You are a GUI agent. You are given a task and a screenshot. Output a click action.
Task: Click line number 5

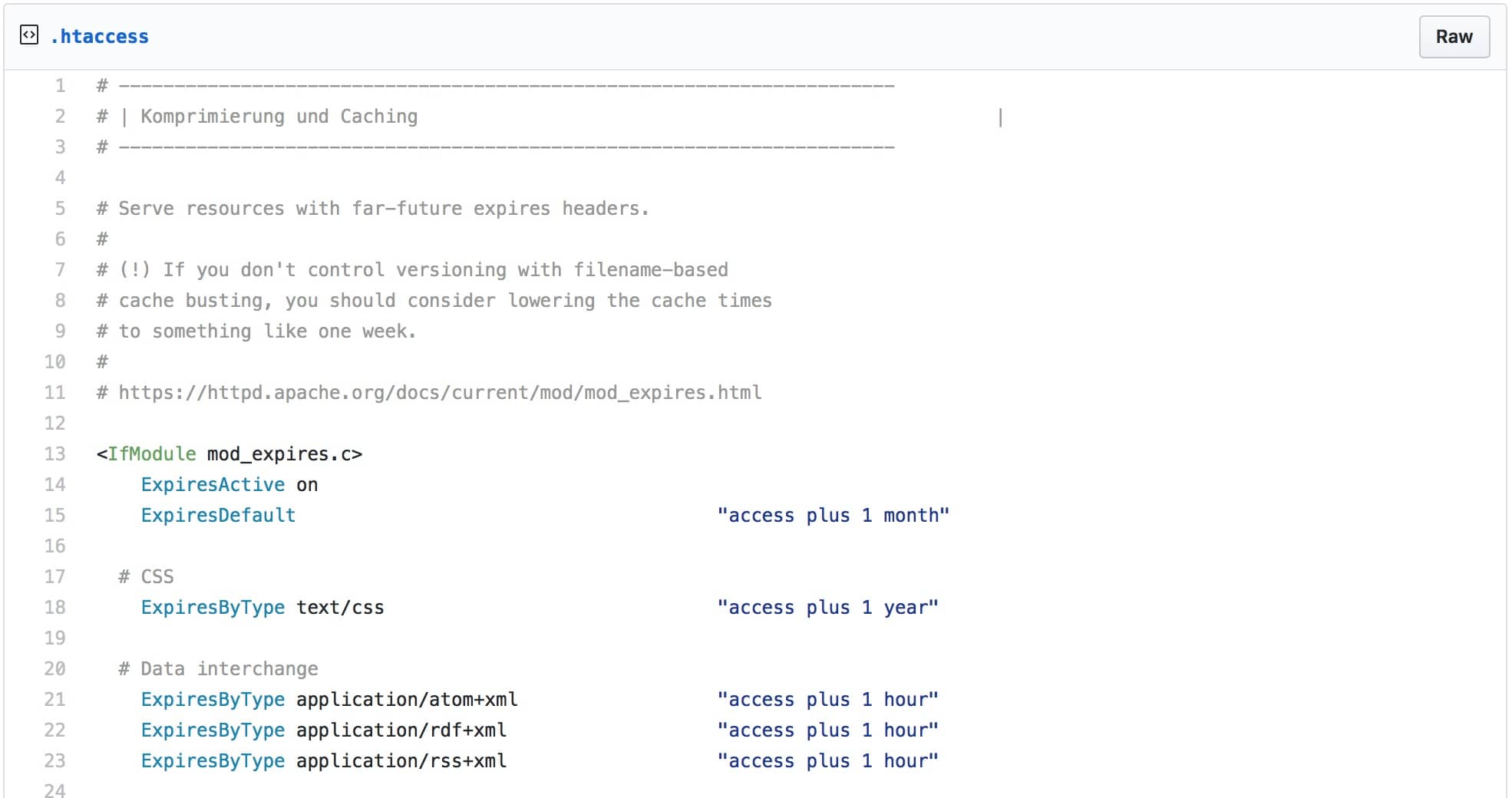[60, 209]
